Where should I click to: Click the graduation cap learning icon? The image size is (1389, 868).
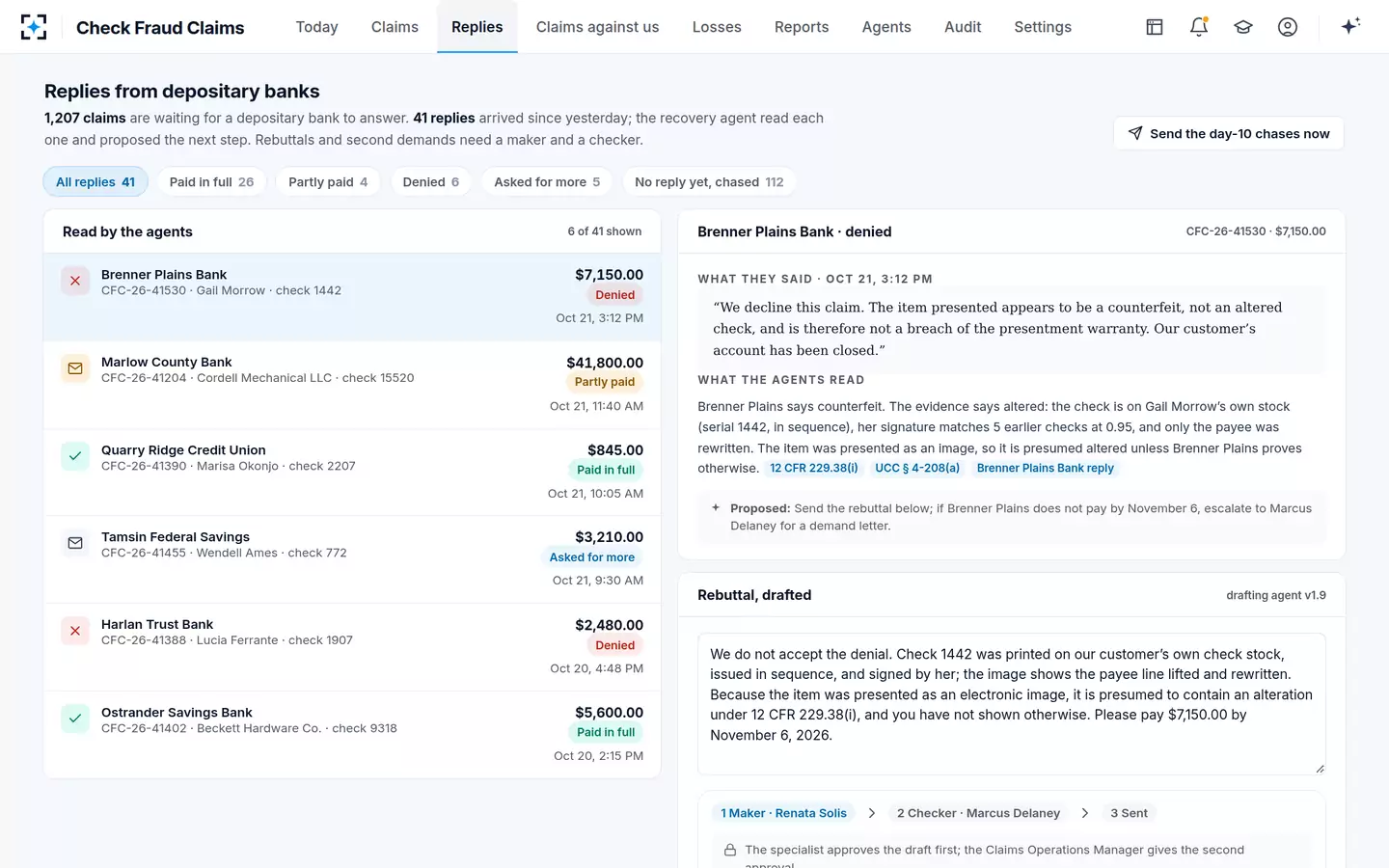(1243, 27)
